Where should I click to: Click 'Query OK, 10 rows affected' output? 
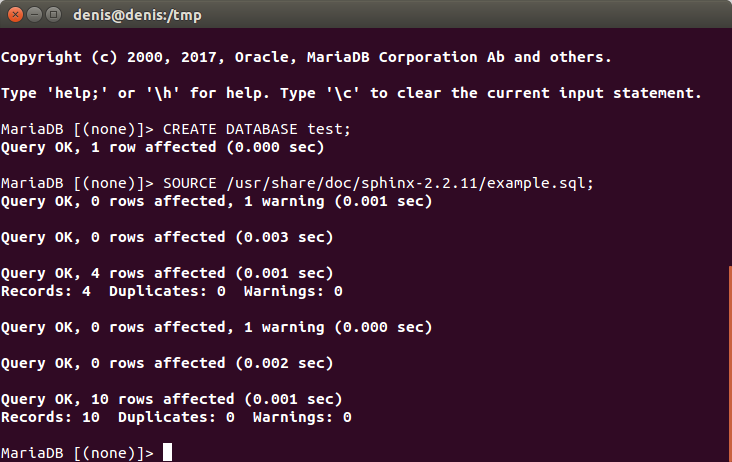click(x=171, y=399)
